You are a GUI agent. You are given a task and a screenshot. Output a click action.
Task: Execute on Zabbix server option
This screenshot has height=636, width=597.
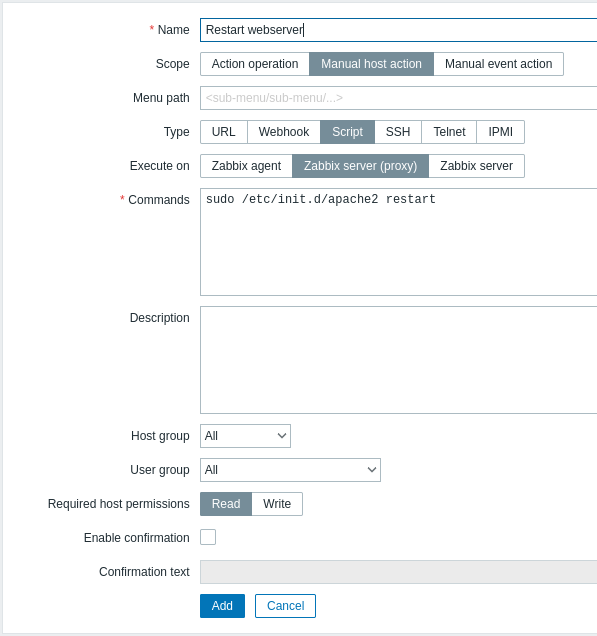click(x=477, y=166)
